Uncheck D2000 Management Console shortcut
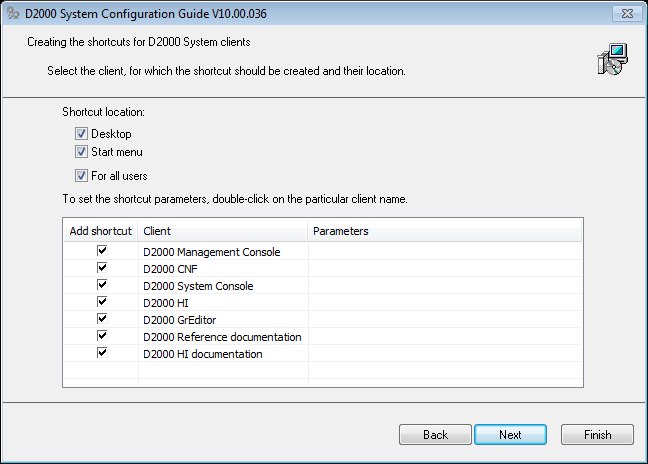Screen dimensions: 648x464 pyautogui.click(x=102, y=252)
